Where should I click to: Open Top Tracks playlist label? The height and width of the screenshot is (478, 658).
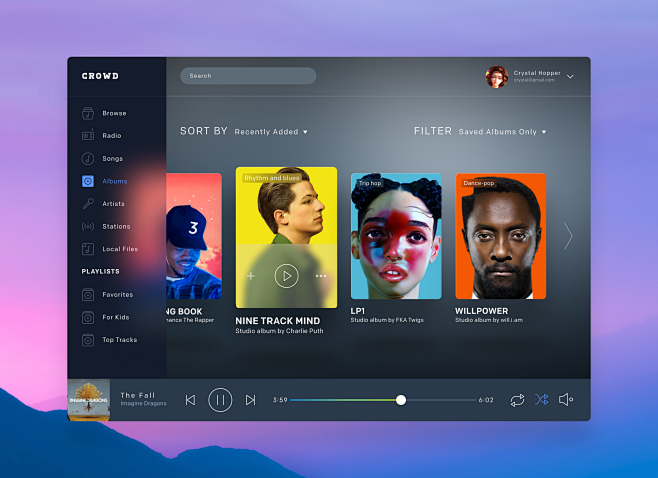120,340
